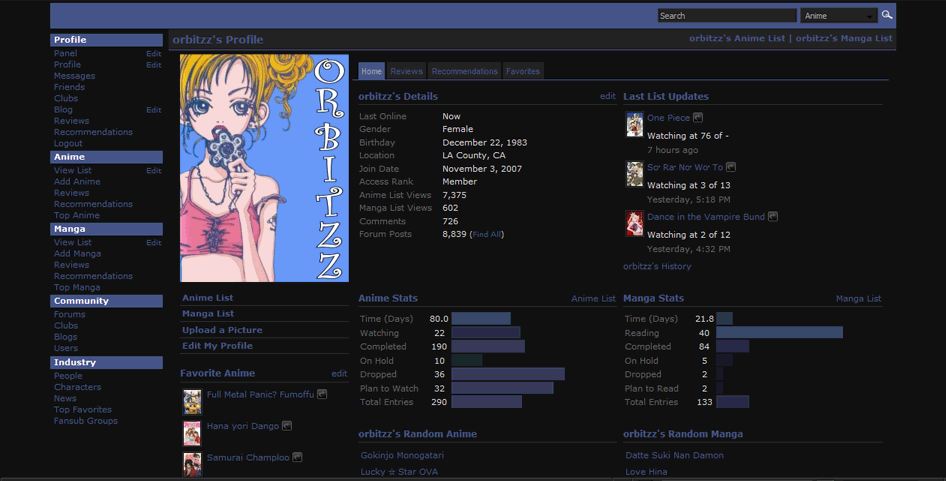
Task: Open the small icon next to One Piece
Action: 698,117
